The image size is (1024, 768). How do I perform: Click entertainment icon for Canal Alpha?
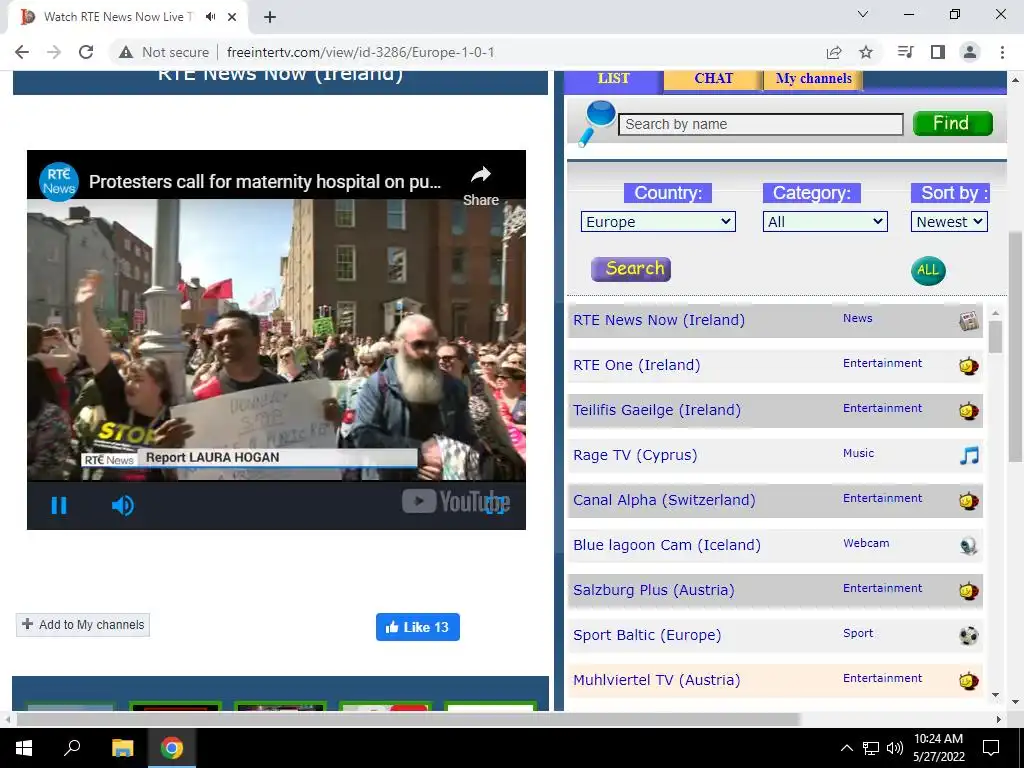(x=968, y=501)
